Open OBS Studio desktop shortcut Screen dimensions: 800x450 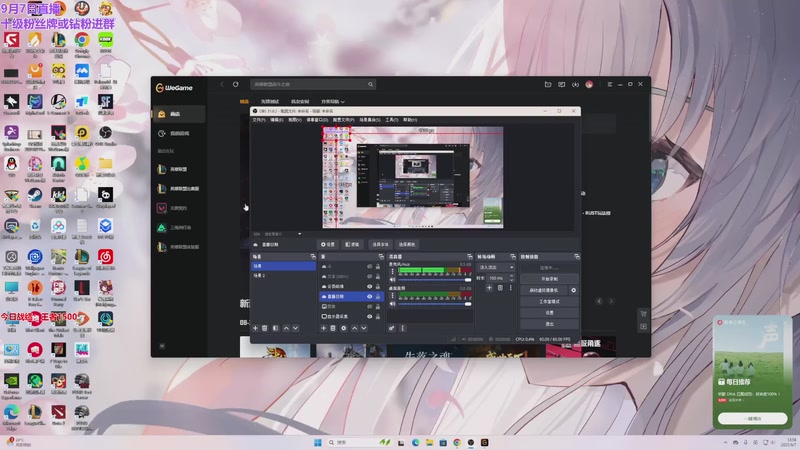tap(105, 136)
